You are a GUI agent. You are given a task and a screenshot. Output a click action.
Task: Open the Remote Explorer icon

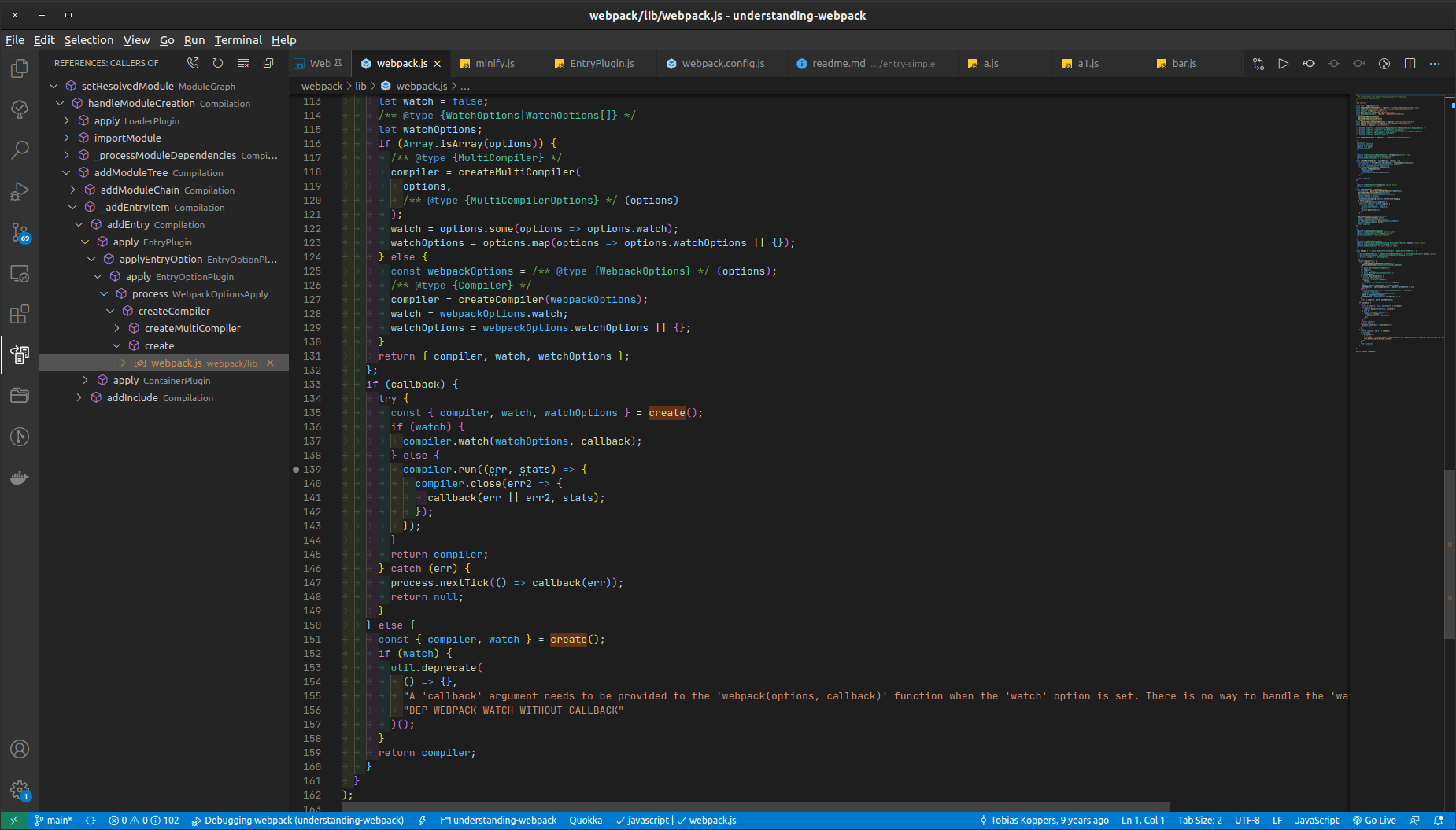coord(19,273)
